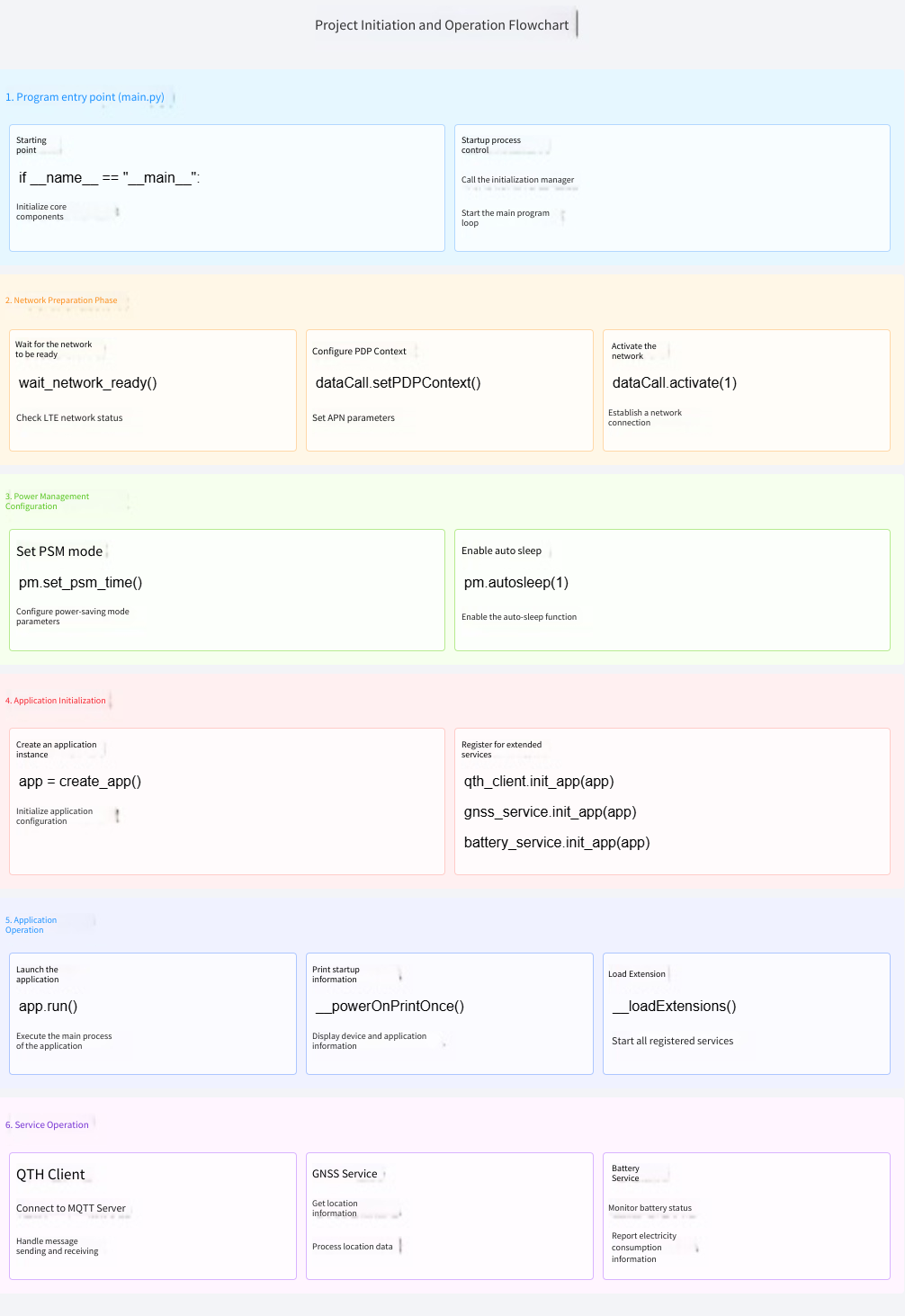Click the gnss_service.init_app(app) line
Image resolution: width=905 pixels, height=1316 pixels.
550,812
